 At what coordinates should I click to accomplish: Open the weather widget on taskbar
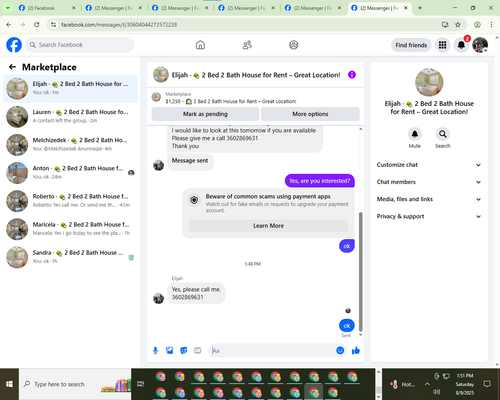tap(402, 384)
